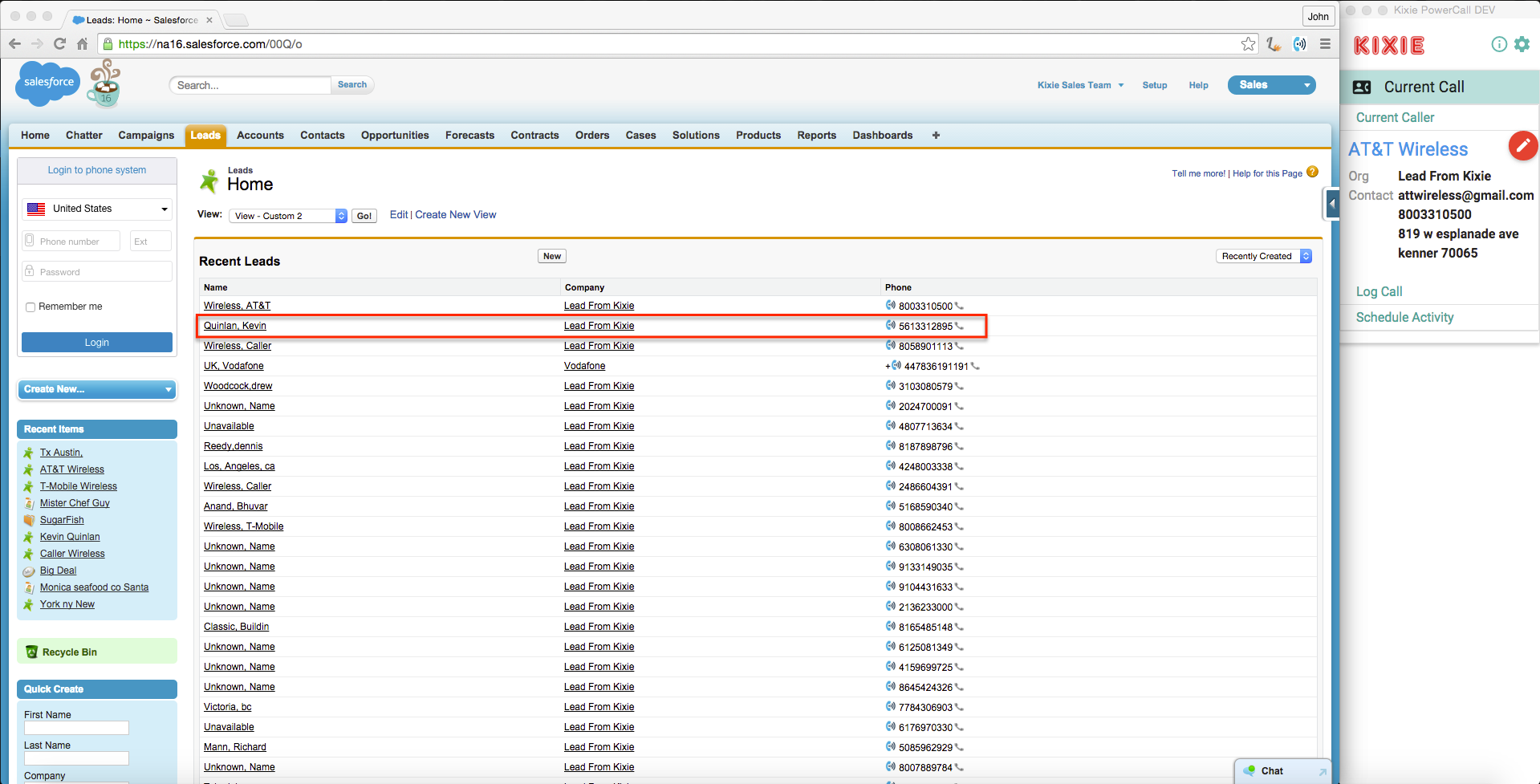Click the phone handset icon after 3103080579

click(959, 387)
